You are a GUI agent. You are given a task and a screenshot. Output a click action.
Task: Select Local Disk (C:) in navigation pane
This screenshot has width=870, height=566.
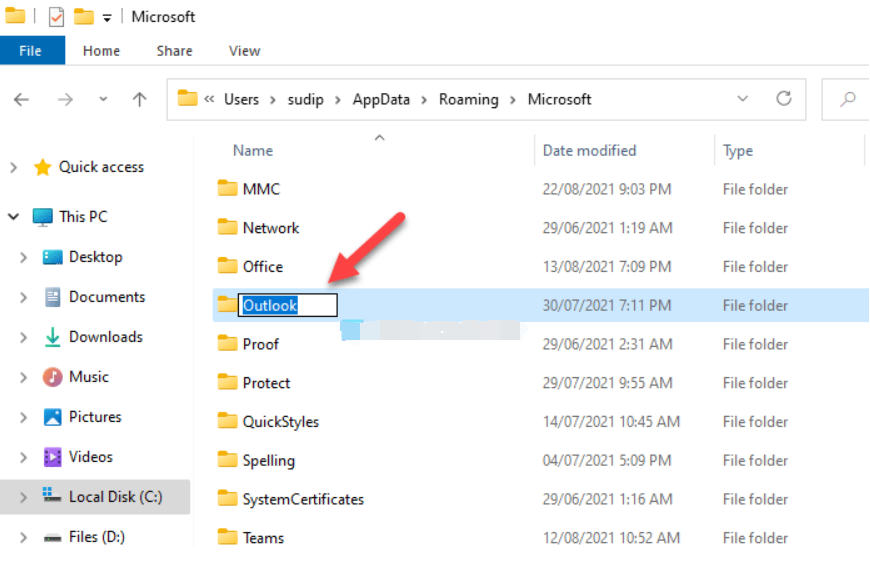(x=115, y=497)
